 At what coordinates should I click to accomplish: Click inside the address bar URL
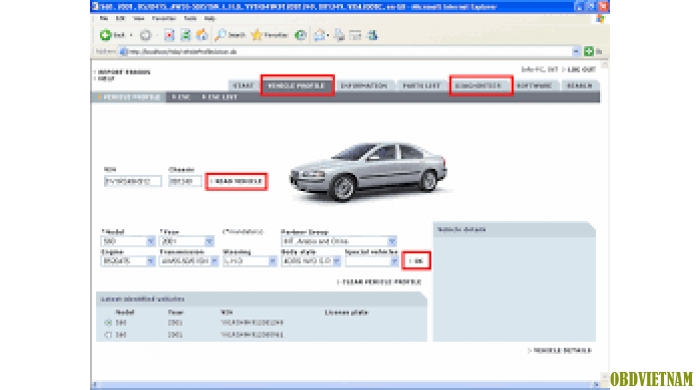[183, 52]
